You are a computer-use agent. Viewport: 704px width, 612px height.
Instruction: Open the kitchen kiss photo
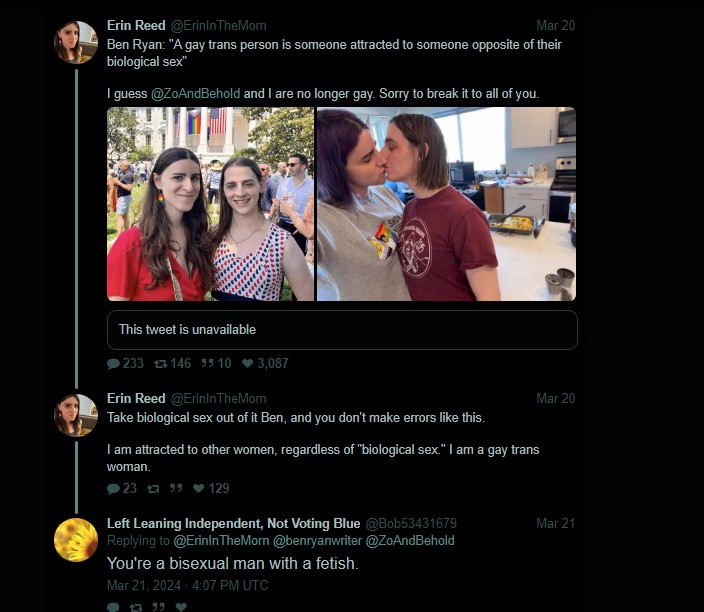click(446, 204)
